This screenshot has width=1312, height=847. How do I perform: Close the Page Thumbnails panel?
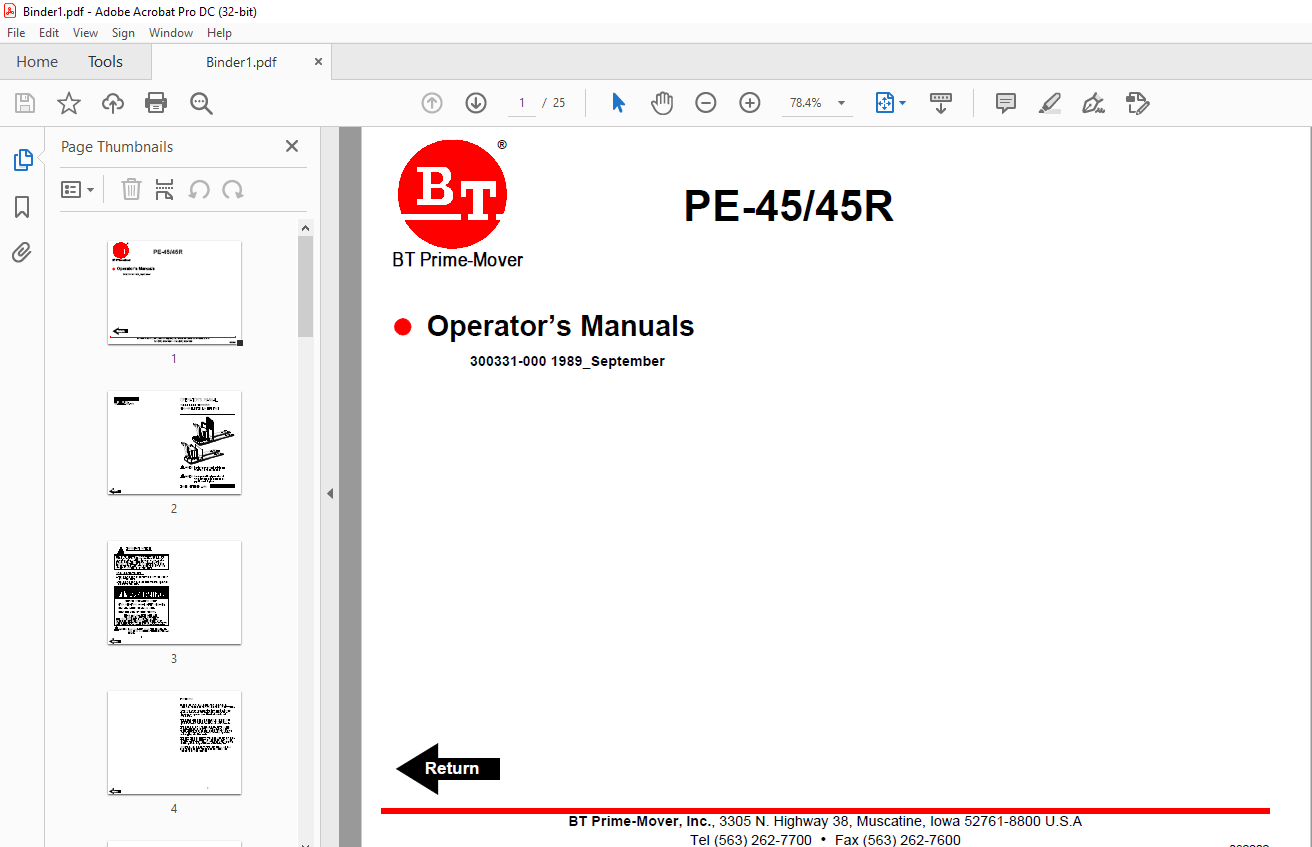coord(292,146)
